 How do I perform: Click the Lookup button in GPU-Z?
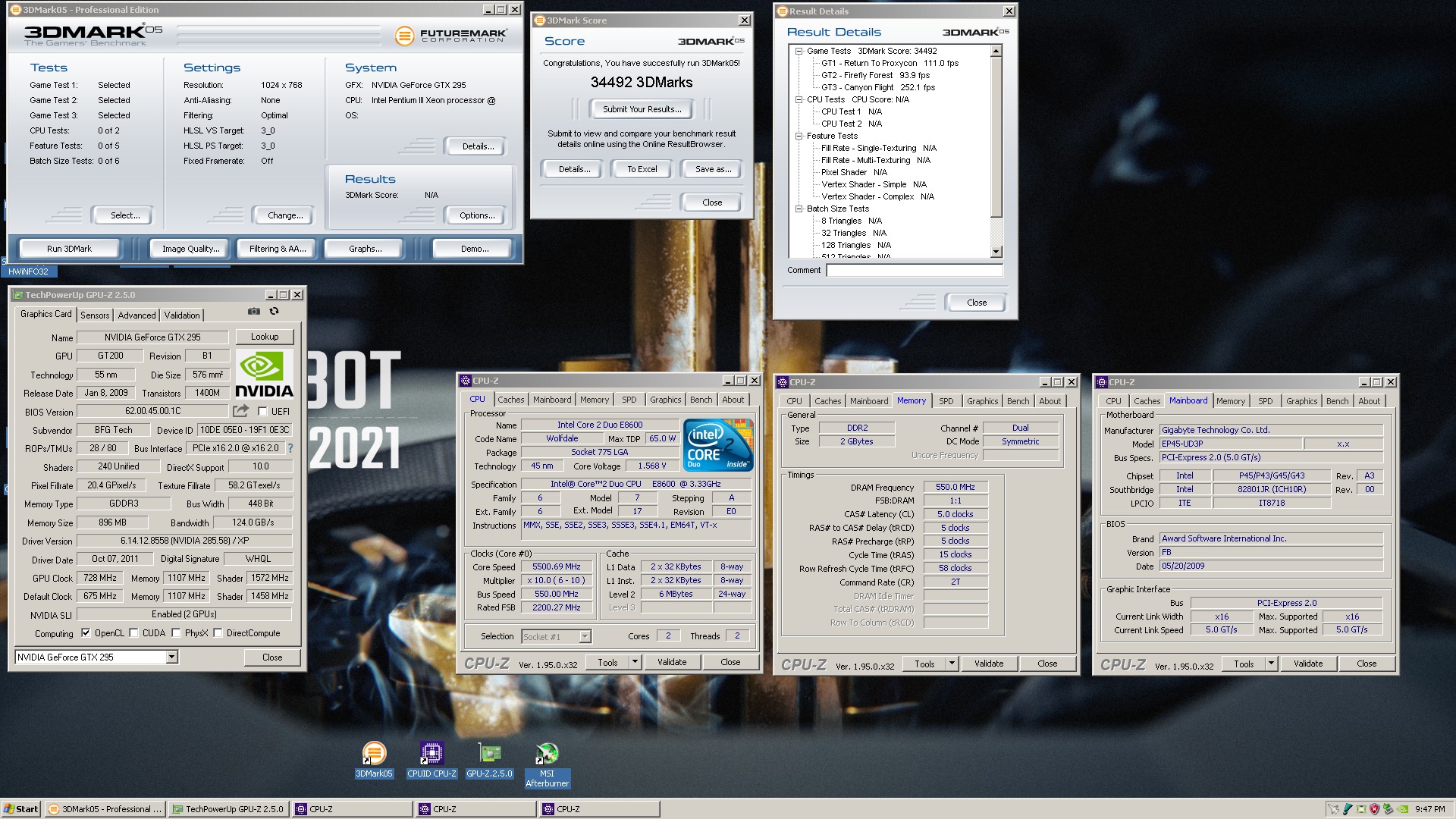[x=265, y=337]
